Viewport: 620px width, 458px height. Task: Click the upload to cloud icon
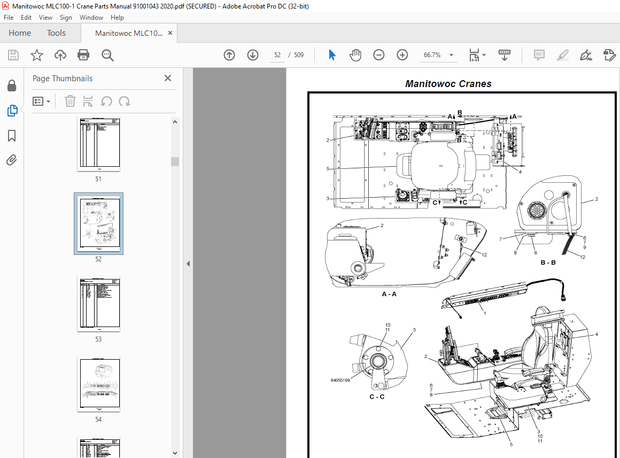point(60,55)
